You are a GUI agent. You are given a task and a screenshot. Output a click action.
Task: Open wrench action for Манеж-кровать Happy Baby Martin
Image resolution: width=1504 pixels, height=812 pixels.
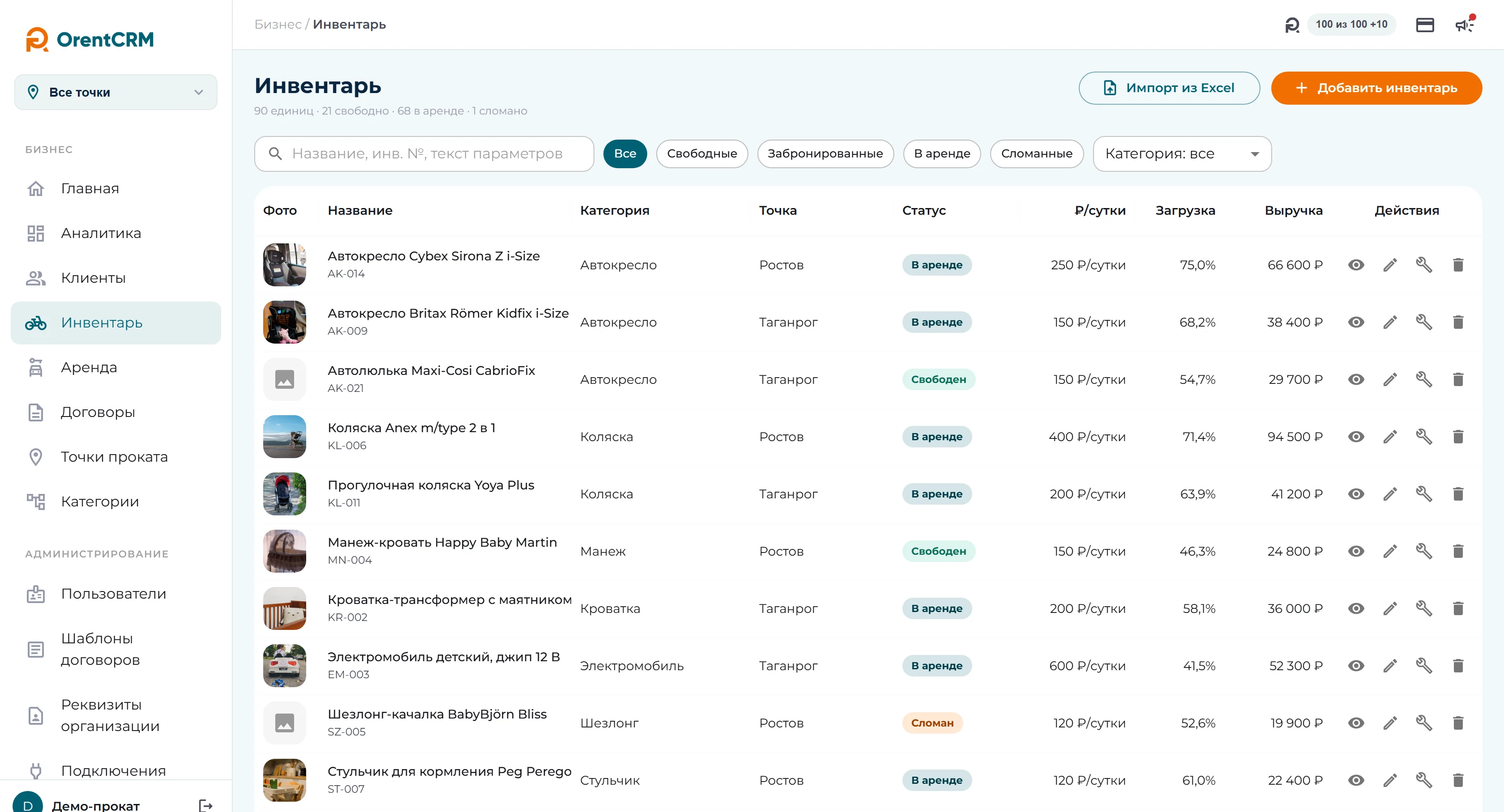pyautogui.click(x=1424, y=551)
